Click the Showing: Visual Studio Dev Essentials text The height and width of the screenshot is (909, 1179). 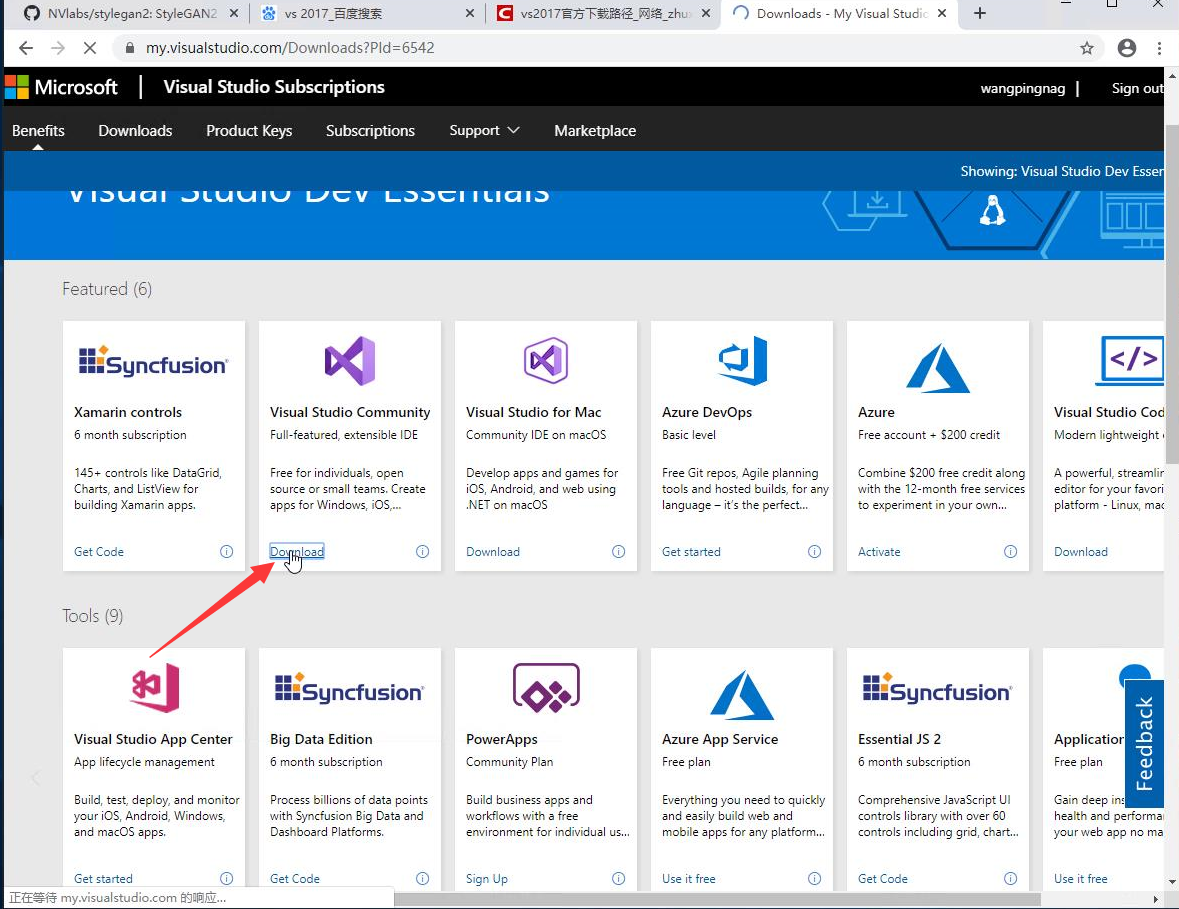click(1062, 171)
